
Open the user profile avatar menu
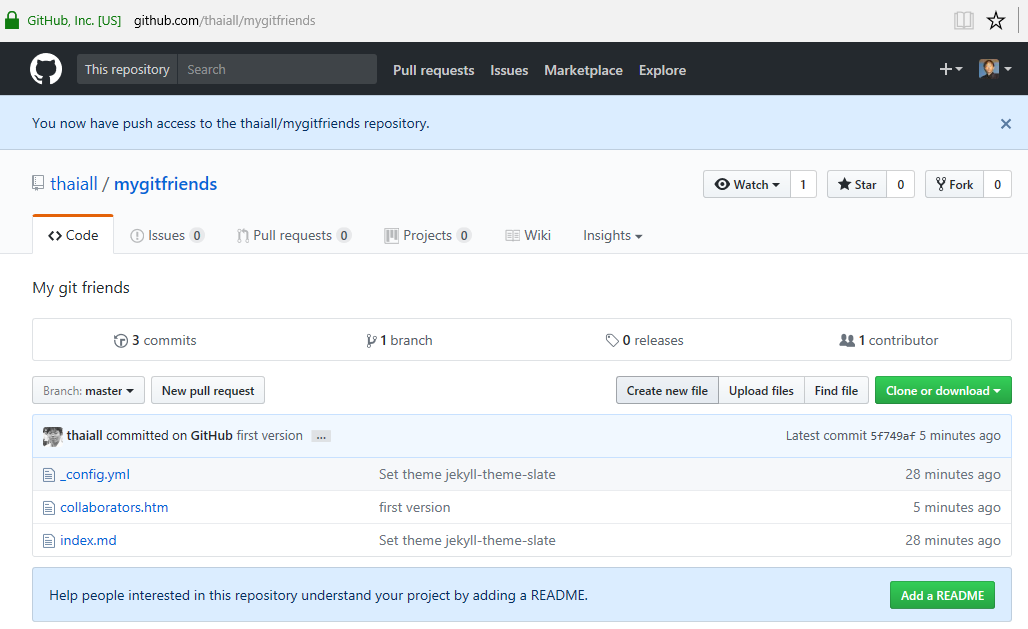[994, 69]
